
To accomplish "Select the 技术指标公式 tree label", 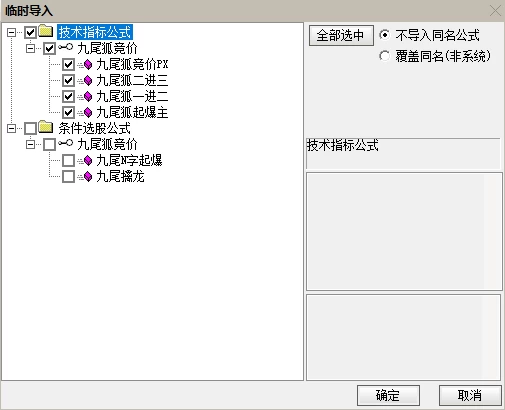I will tap(95, 32).
